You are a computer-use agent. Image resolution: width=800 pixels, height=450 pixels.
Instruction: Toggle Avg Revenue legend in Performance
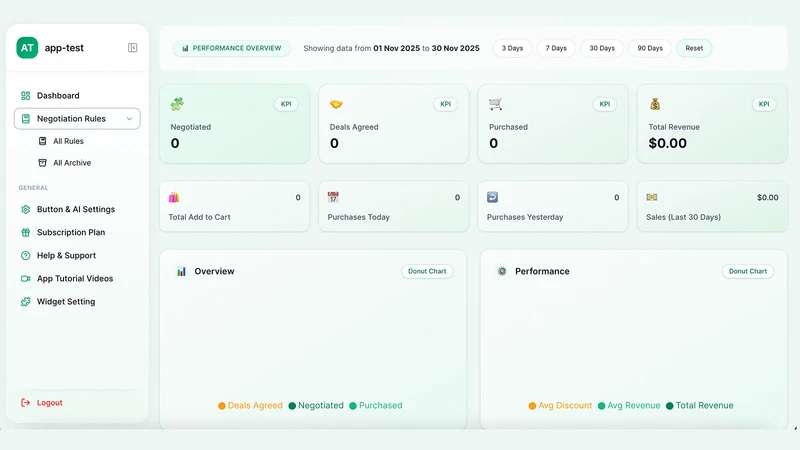tap(629, 406)
